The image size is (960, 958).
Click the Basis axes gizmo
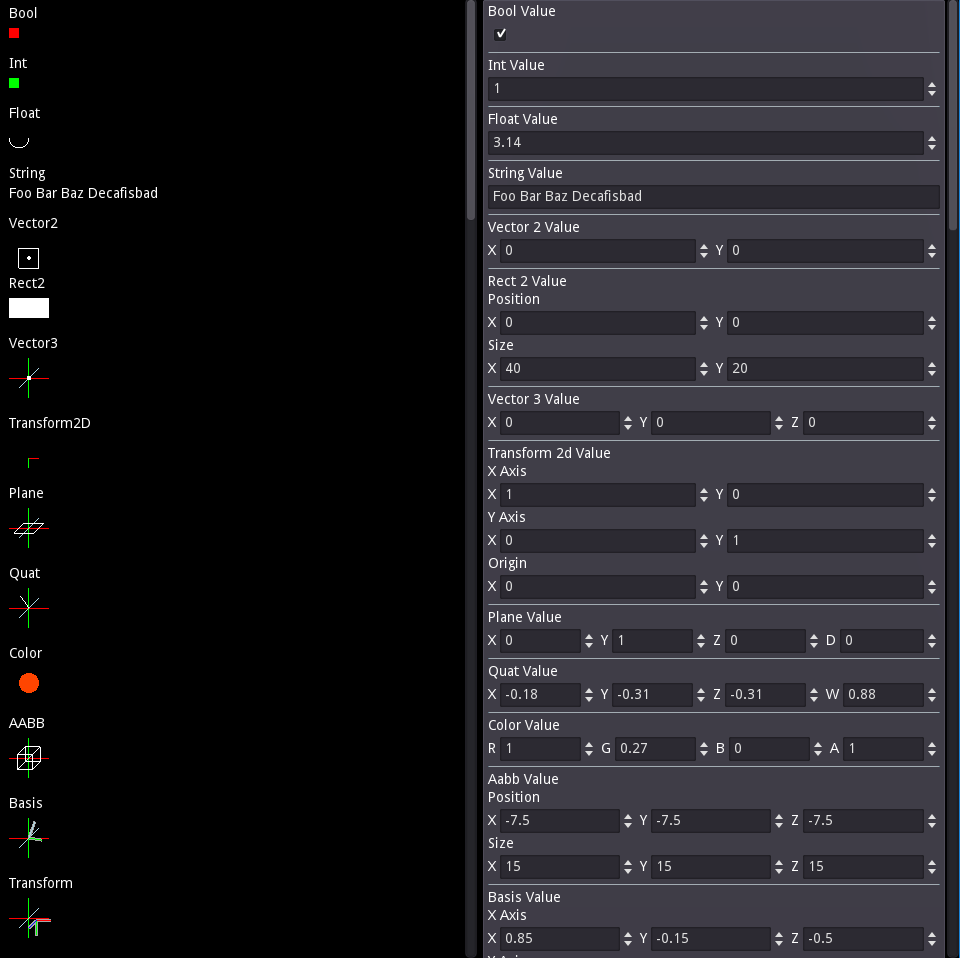[29, 838]
